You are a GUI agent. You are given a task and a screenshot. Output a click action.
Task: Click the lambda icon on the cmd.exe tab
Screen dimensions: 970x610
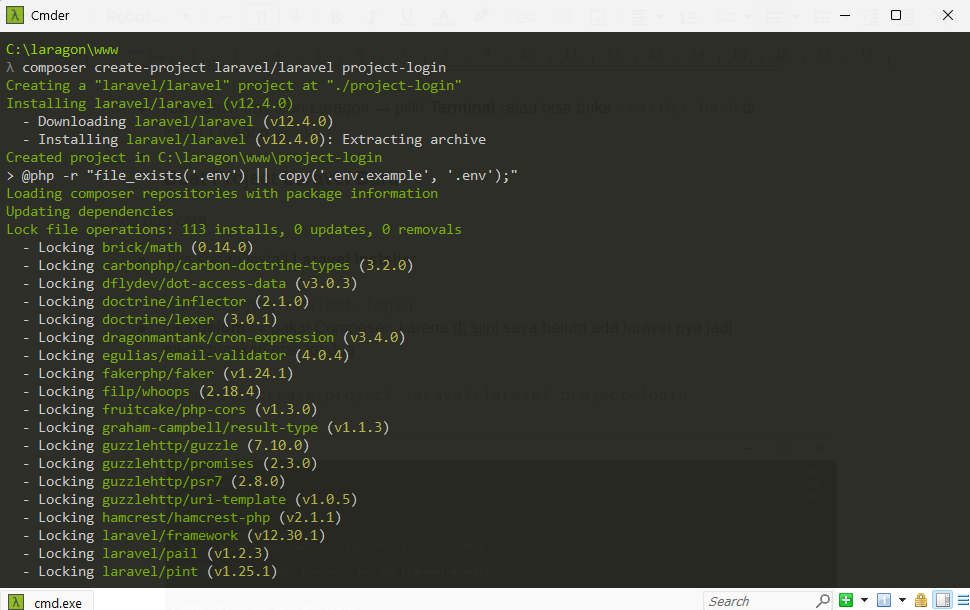[x=17, y=601]
